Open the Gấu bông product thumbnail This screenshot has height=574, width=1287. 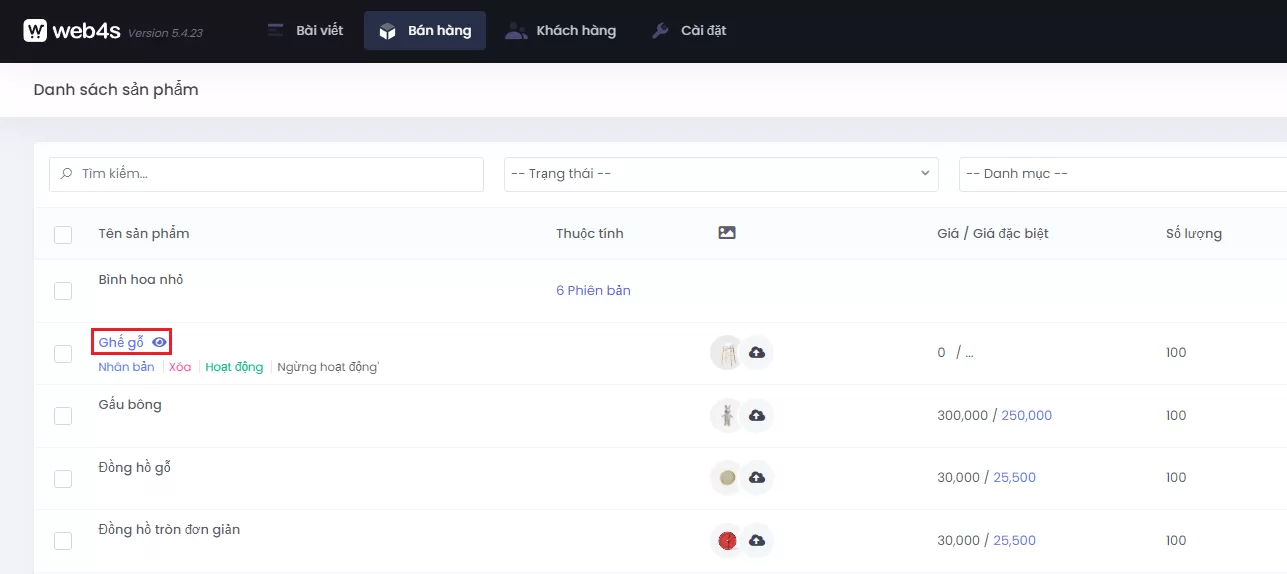click(x=727, y=416)
